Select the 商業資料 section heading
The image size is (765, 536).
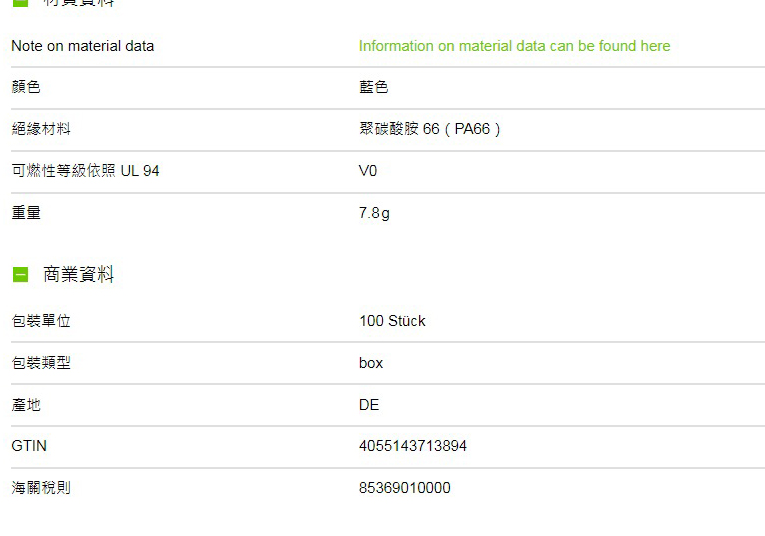click(79, 274)
